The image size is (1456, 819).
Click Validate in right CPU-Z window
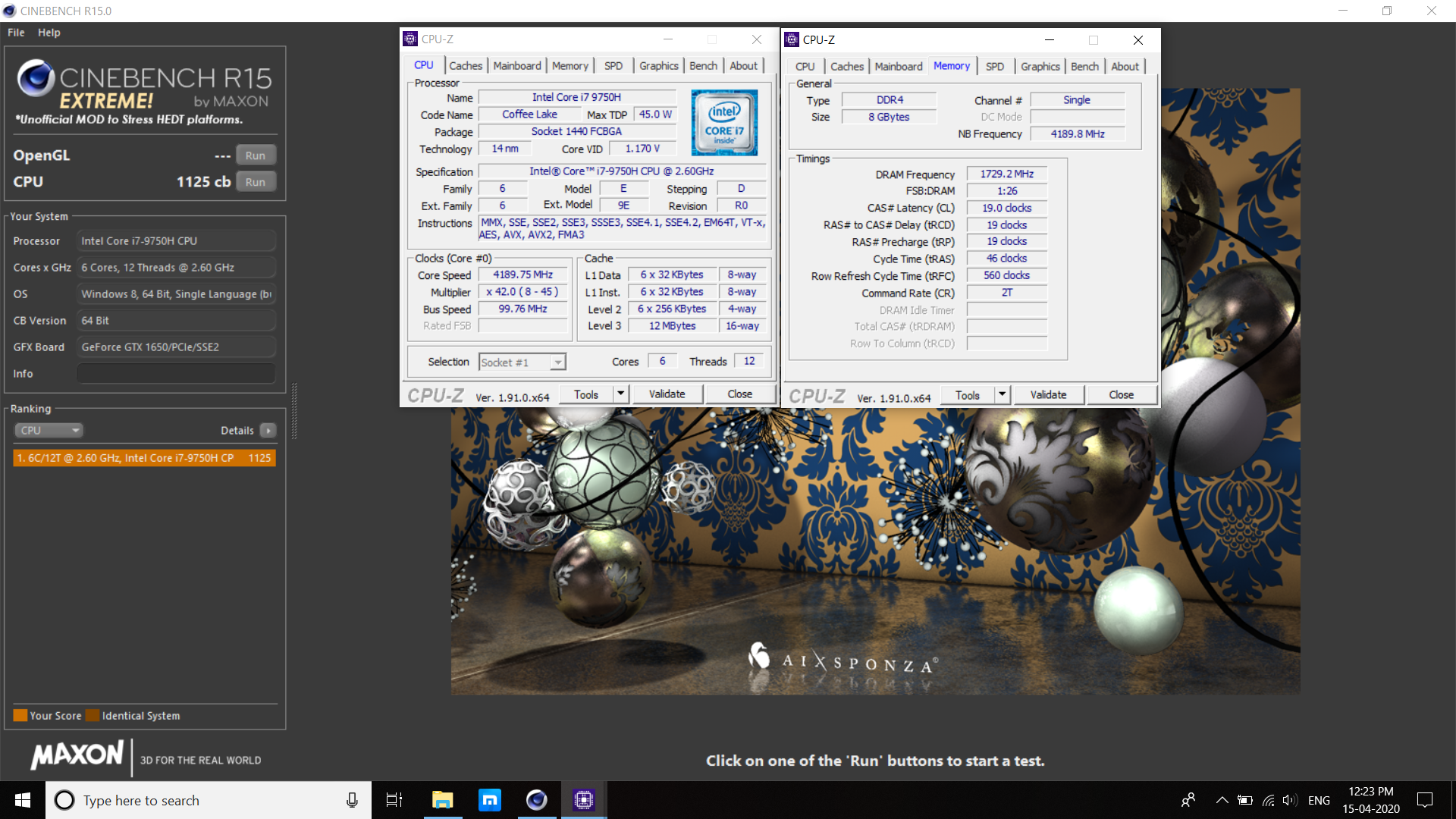pos(1049,395)
